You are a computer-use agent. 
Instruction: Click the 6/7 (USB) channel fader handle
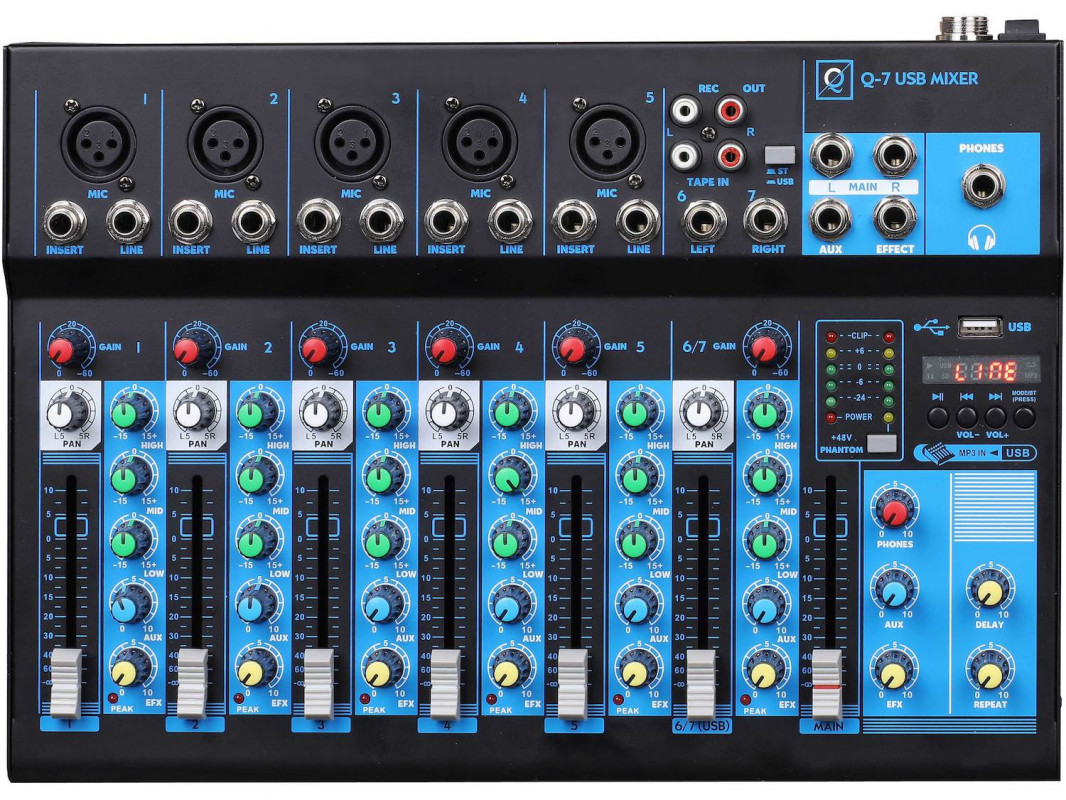[x=701, y=682]
